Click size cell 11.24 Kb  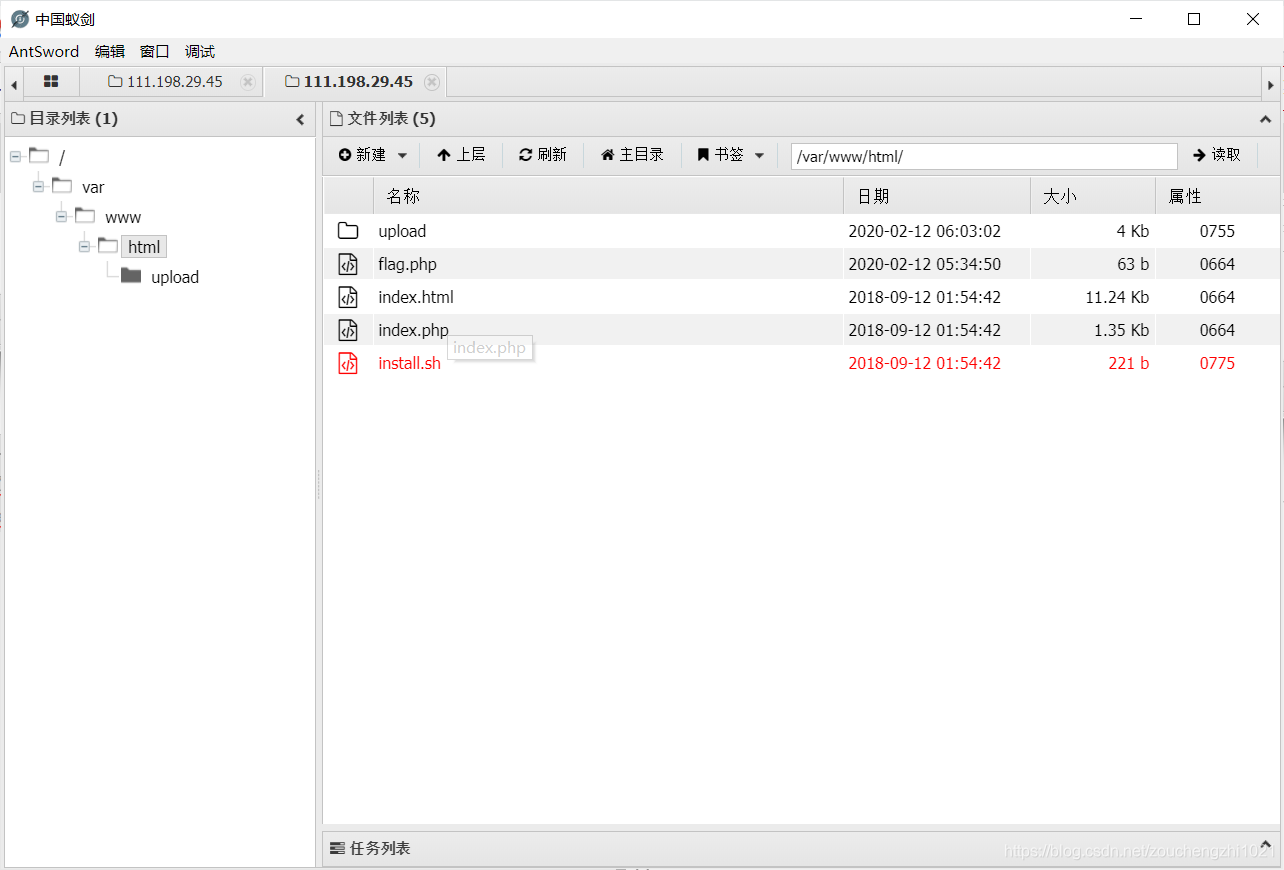[x=1117, y=297]
